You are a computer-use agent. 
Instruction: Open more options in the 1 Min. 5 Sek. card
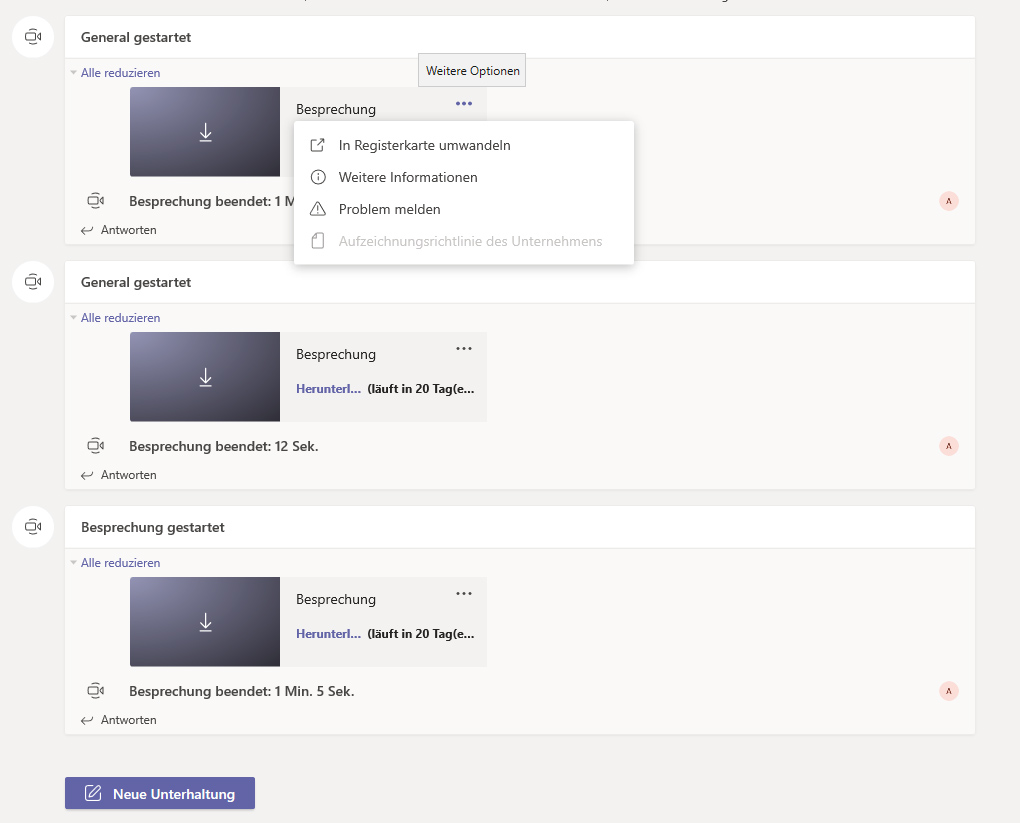[x=464, y=593]
